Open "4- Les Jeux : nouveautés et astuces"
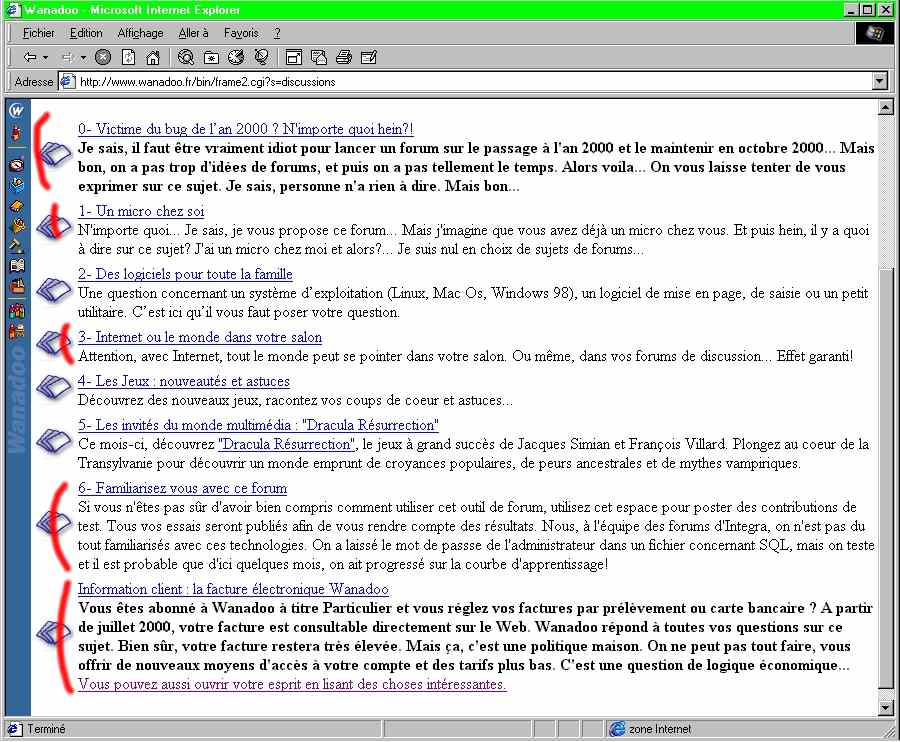 coord(184,381)
